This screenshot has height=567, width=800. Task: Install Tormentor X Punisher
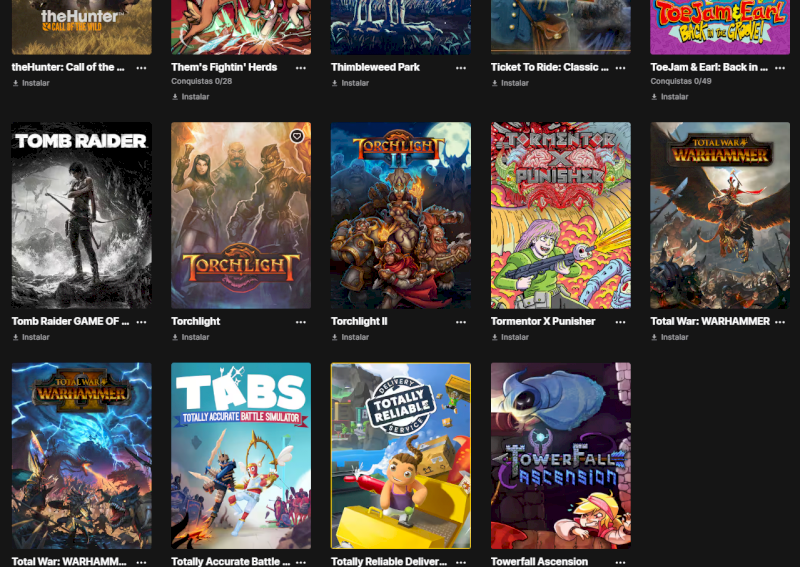pos(510,337)
